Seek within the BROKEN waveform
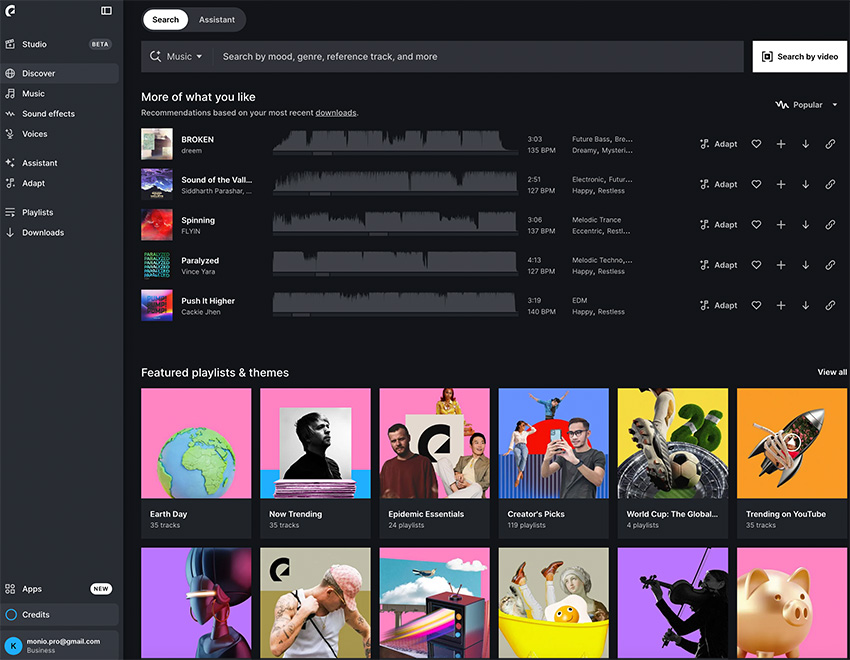Viewport: 850px width, 660px height. [395, 142]
